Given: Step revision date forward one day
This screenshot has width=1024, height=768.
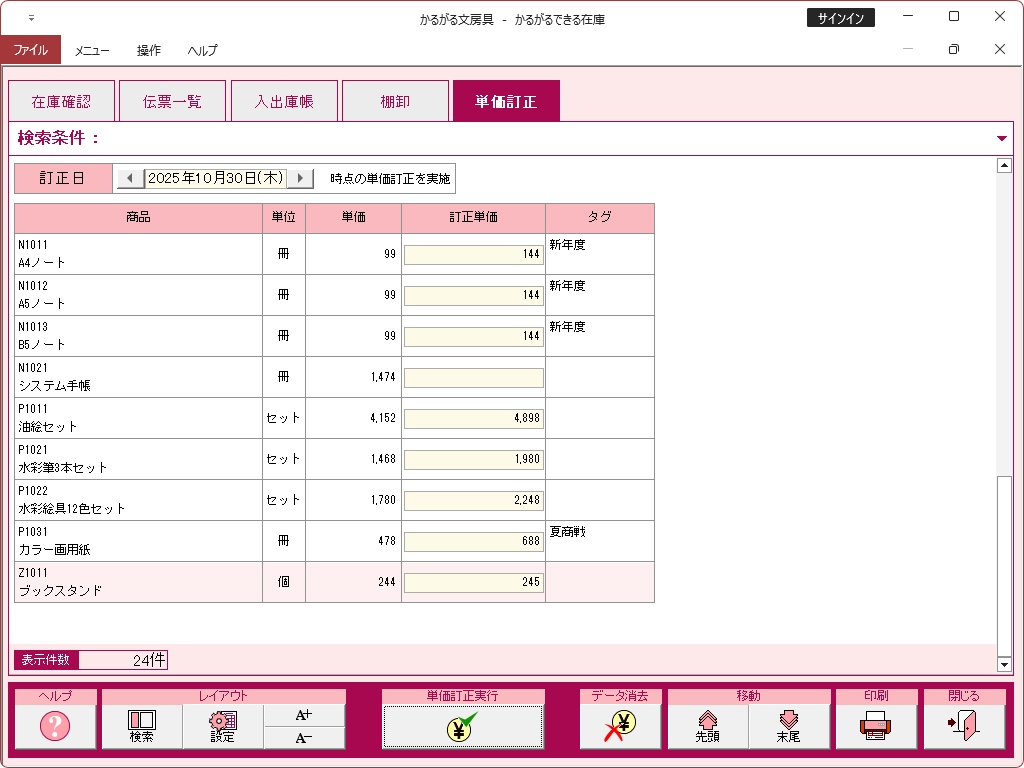Looking at the screenshot, I should pyautogui.click(x=300, y=178).
